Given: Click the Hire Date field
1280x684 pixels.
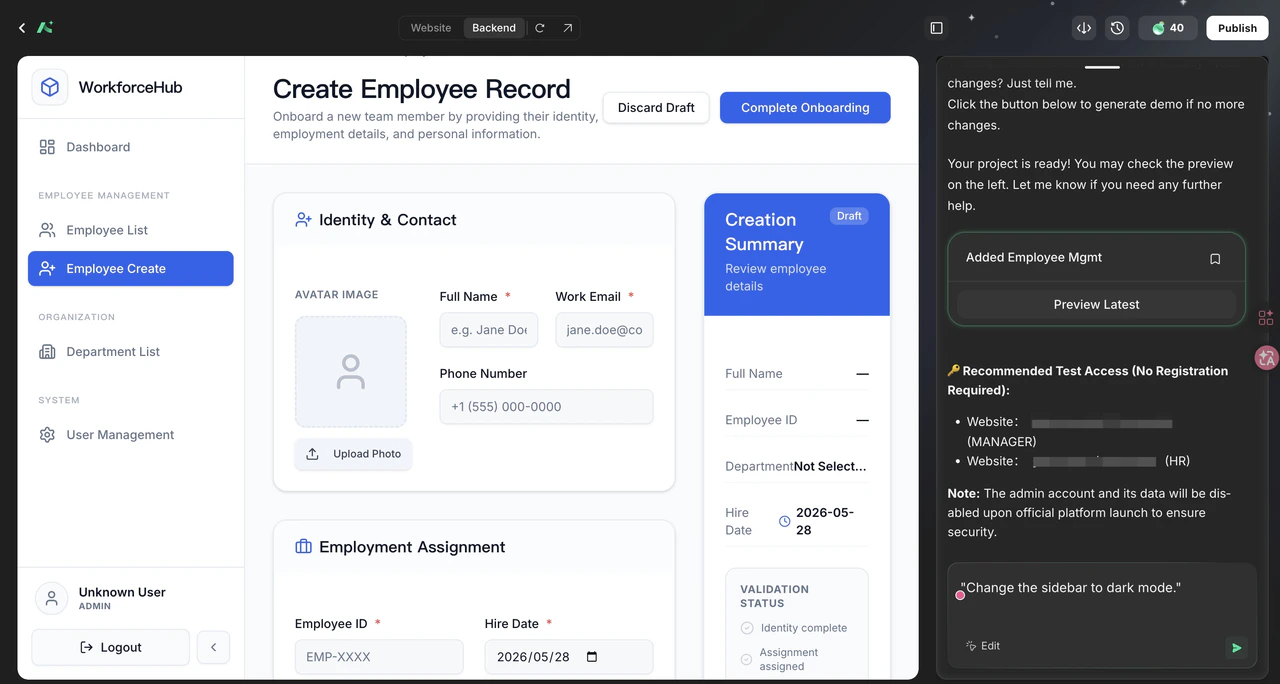Looking at the screenshot, I should pyautogui.click(x=569, y=657).
